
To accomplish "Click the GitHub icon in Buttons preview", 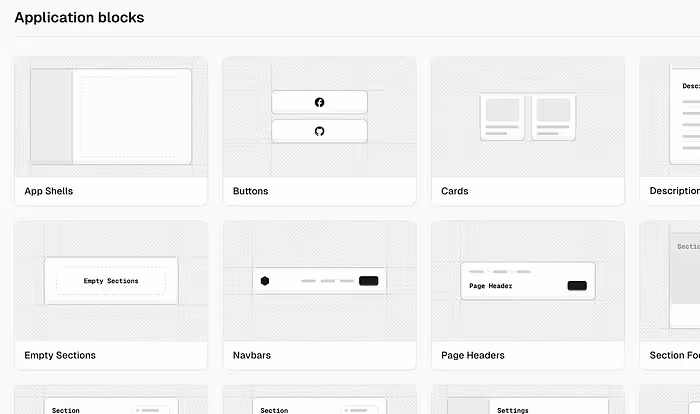I will coord(319,131).
